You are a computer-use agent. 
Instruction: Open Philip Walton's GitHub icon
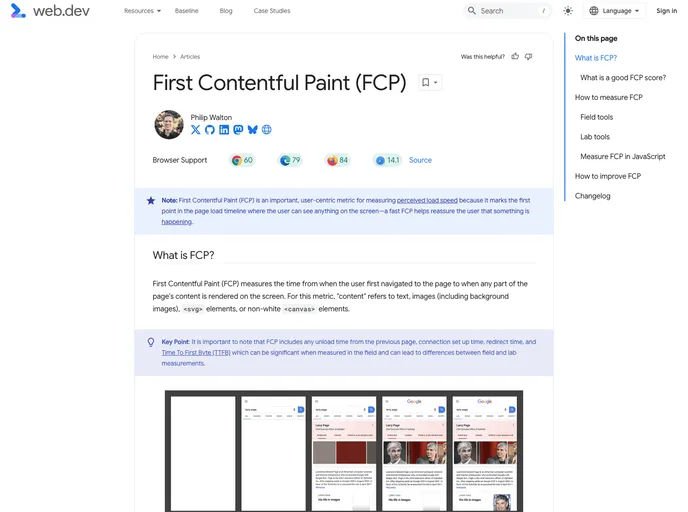pyautogui.click(x=210, y=129)
